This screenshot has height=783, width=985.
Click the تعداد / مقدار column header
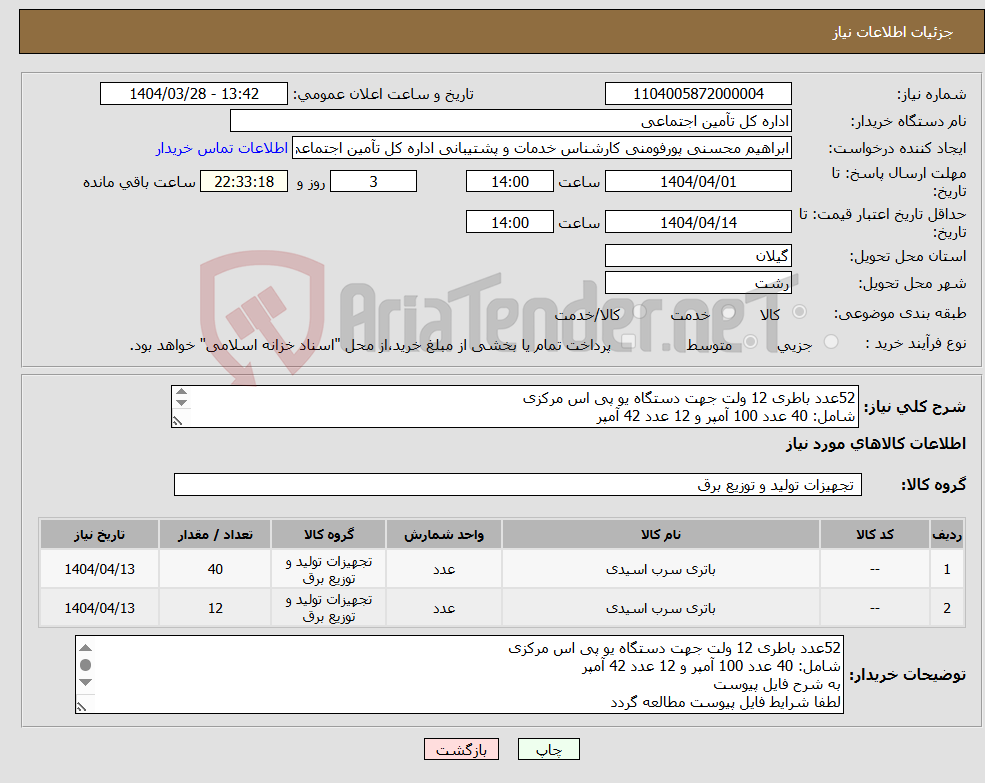point(215,534)
